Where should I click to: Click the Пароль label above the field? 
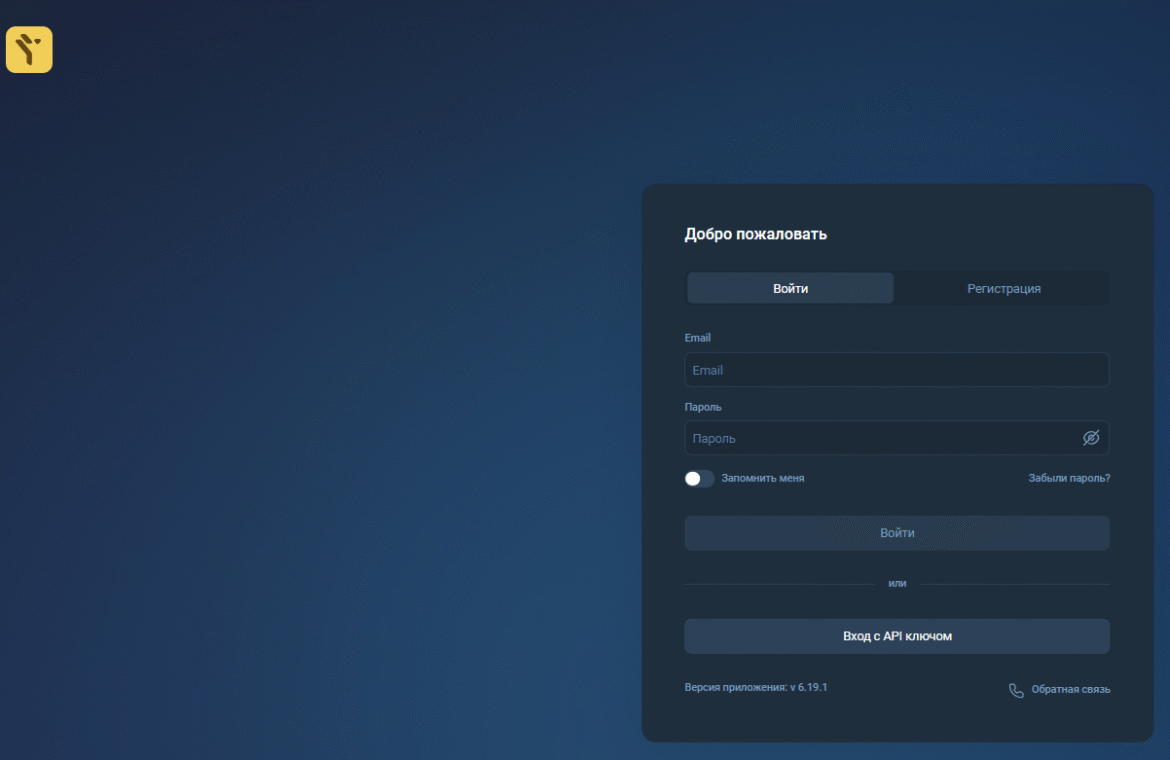point(703,407)
